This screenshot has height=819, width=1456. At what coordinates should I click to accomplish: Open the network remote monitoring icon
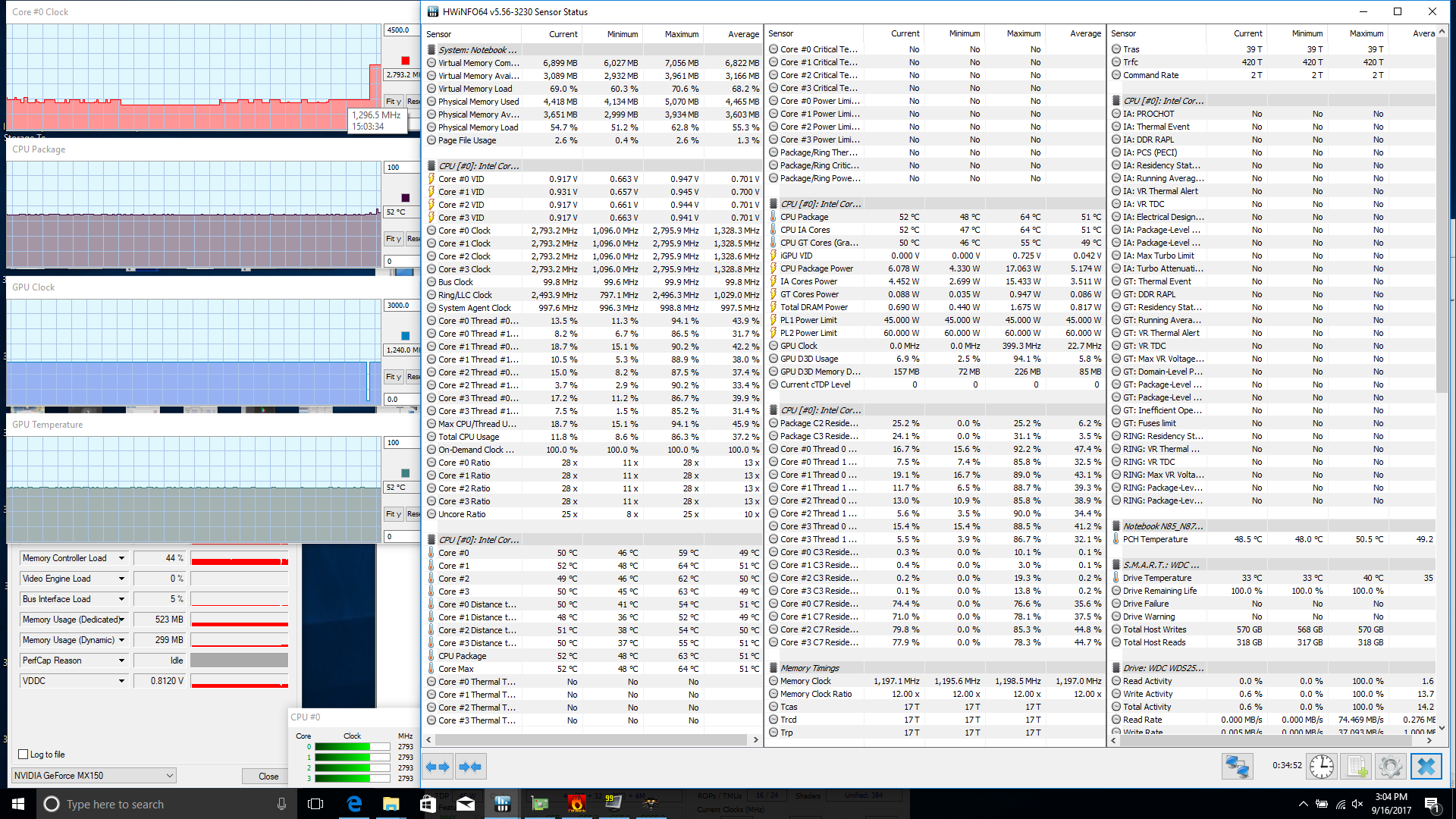coord(1237,767)
